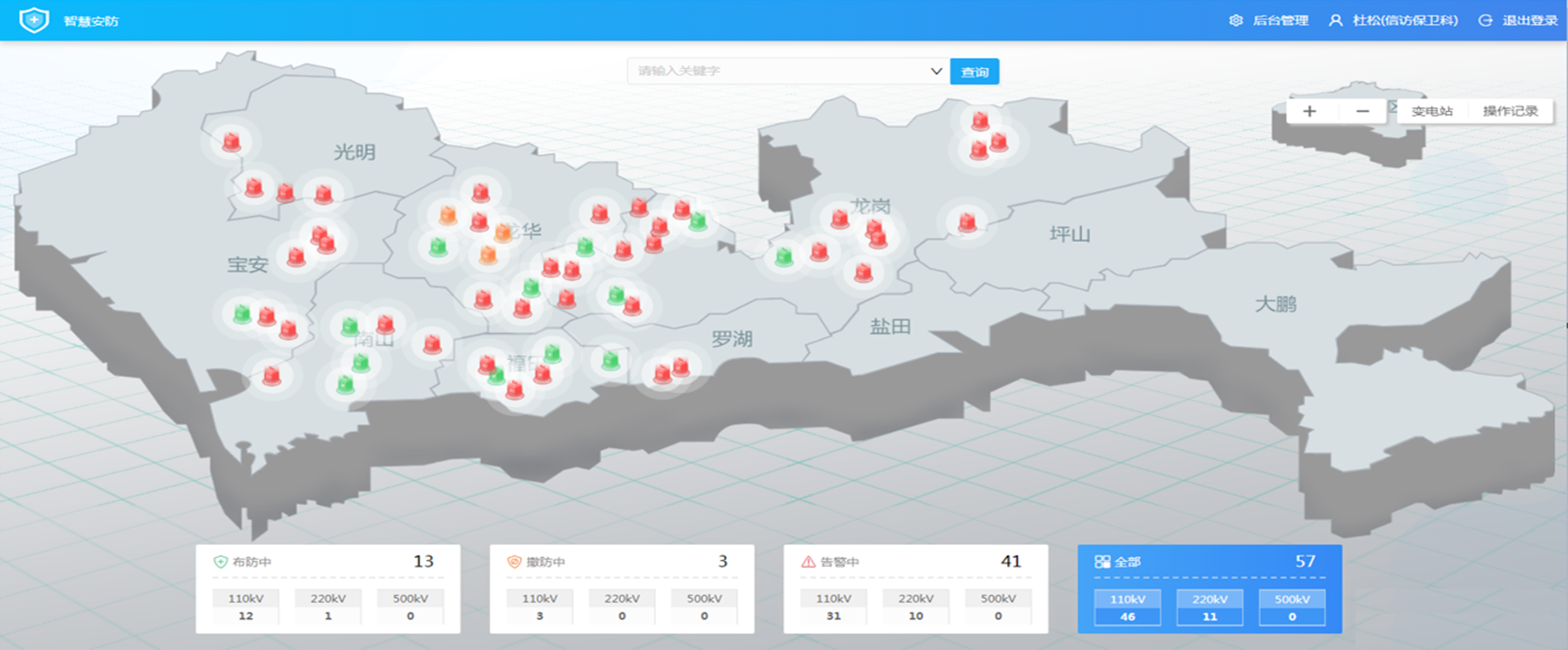Click 110kV cell in 撤防中 card

540,607
